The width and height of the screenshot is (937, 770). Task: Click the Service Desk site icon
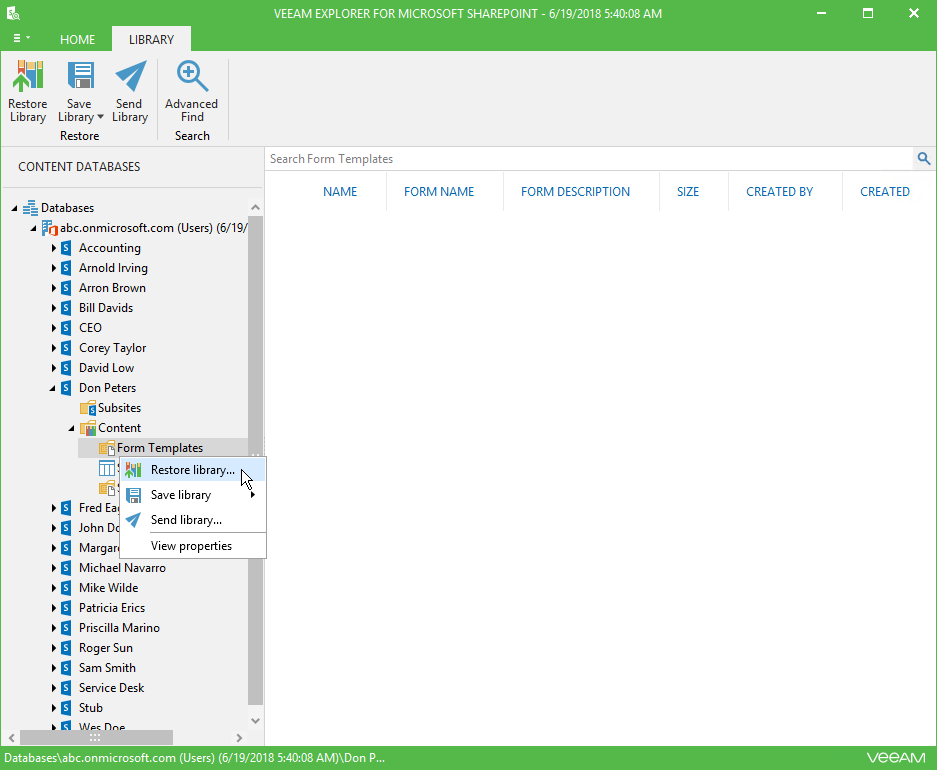pos(66,688)
